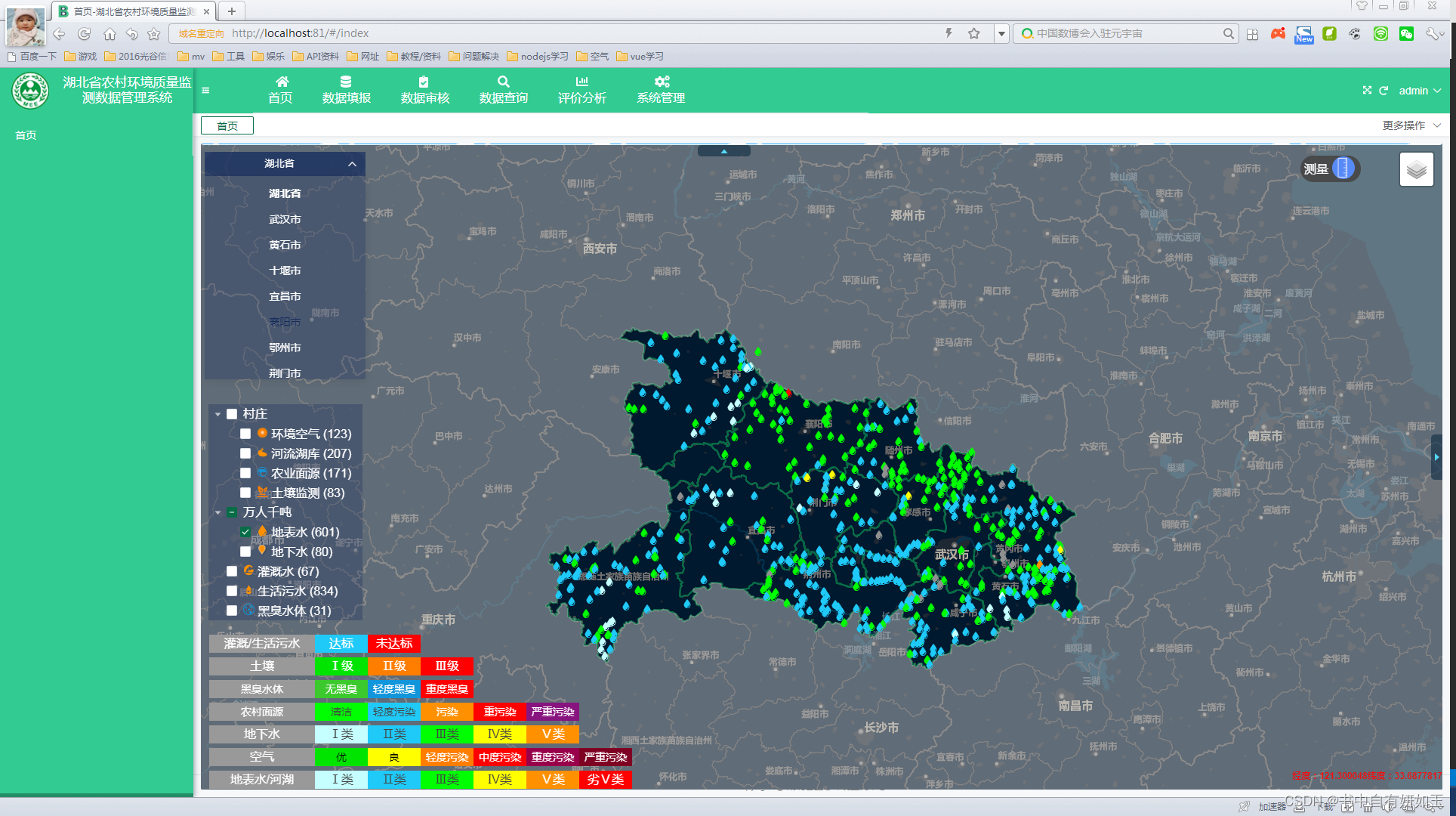The height and width of the screenshot is (816, 1456).
Task: Open vue学习 bookmarks folder
Action: [x=640, y=56]
